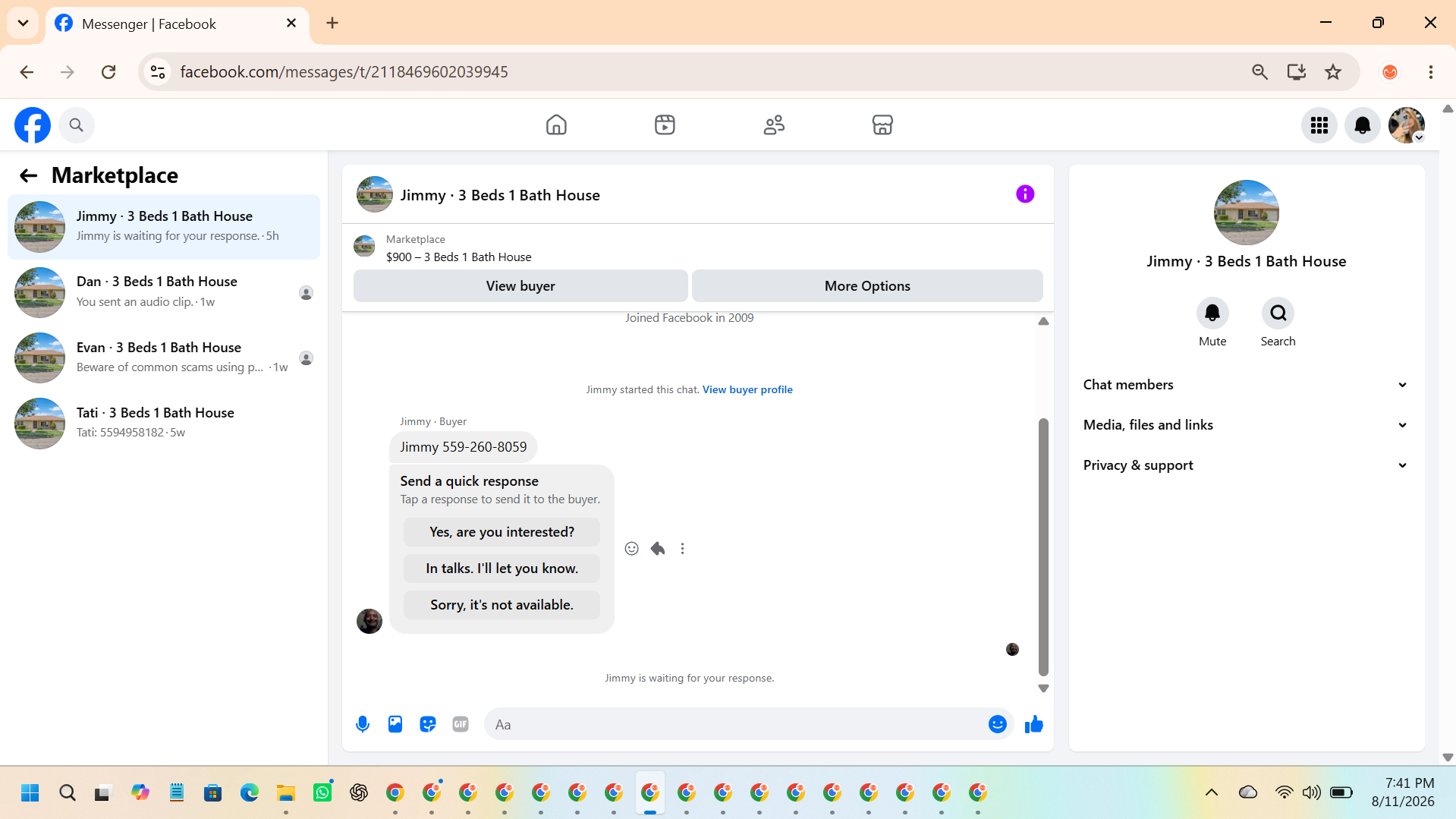Open the browser tab search dropdown
The width and height of the screenshot is (1456, 819).
tap(23, 23)
